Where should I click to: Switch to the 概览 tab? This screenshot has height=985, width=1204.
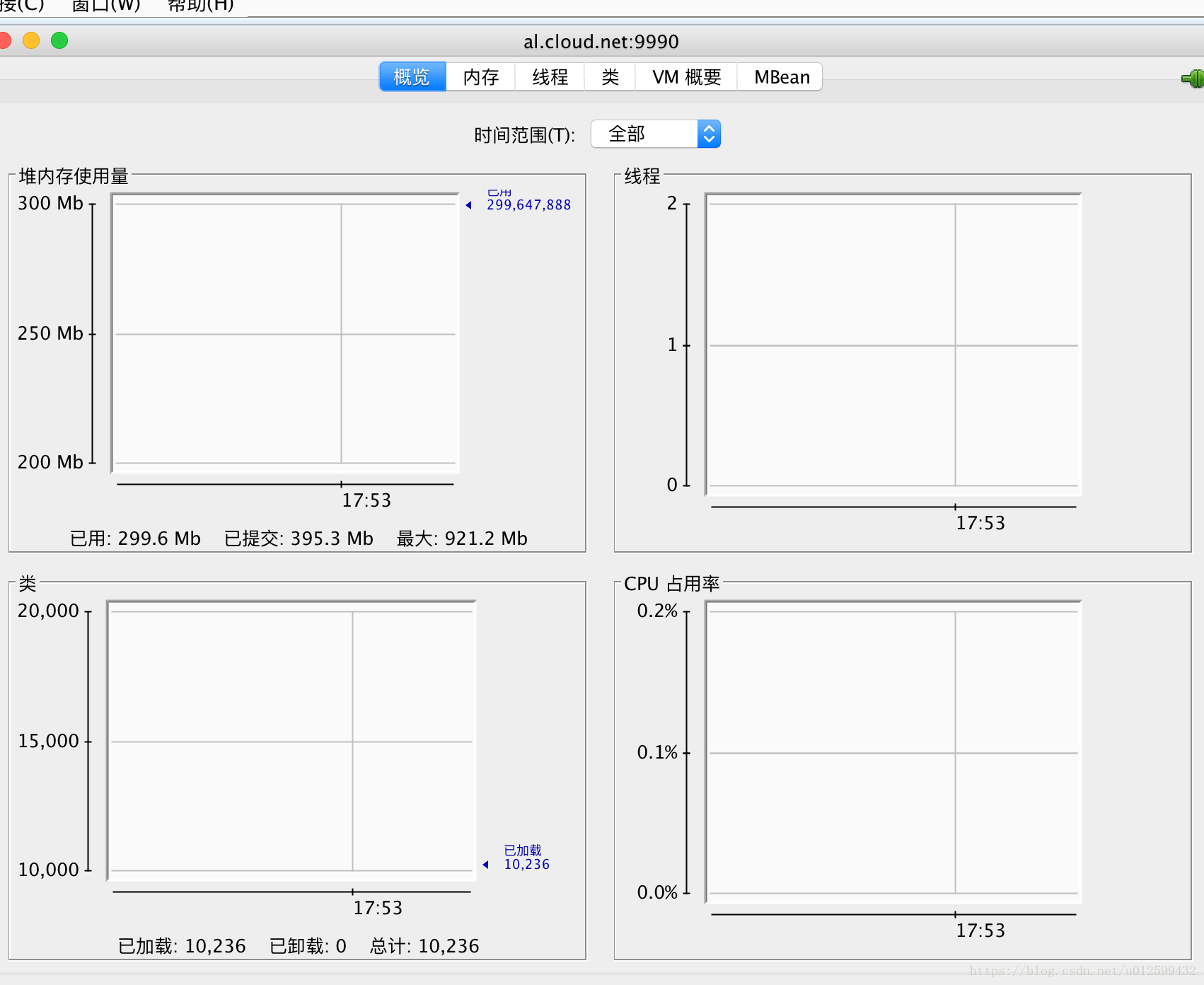pos(412,76)
